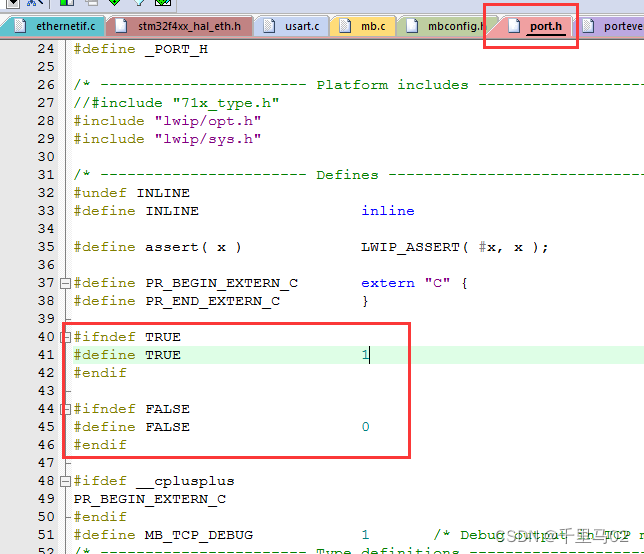Click the #undef INLINE line
The image size is (644, 554).
(x=131, y=193)
